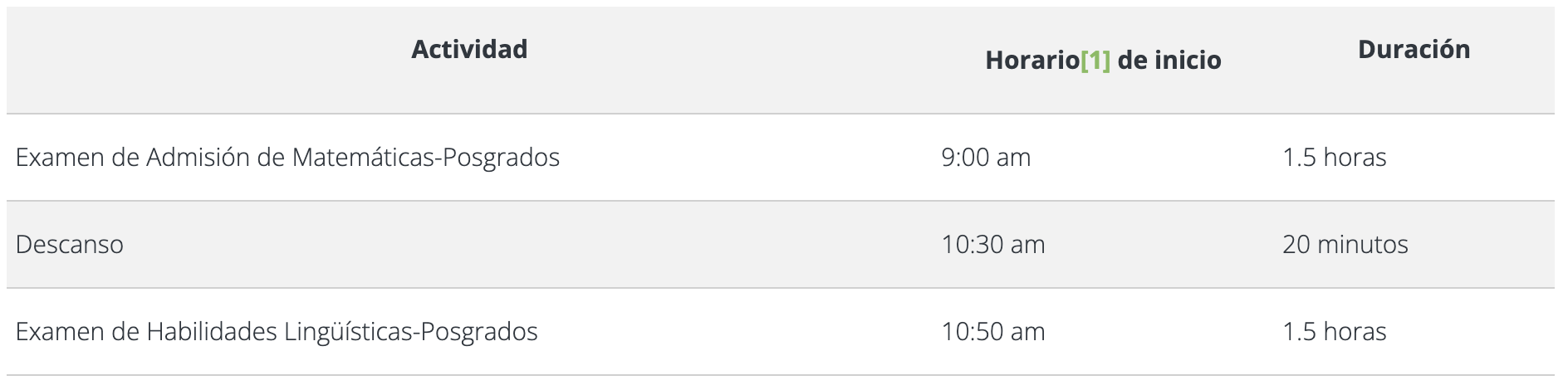Click the word Examen in Matemáticas row
1568x390 pixels.
(x=60, y=158)
